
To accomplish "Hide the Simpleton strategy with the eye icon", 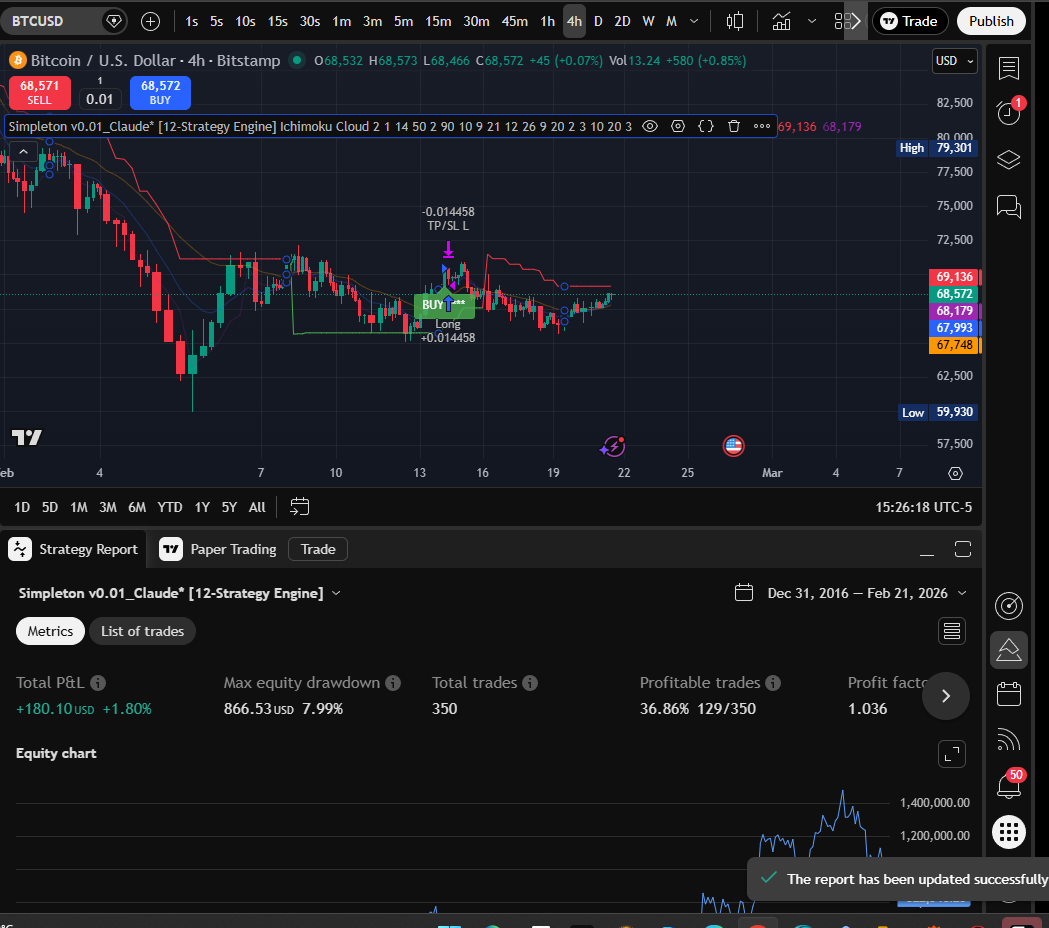I will (x=650, y=126).
